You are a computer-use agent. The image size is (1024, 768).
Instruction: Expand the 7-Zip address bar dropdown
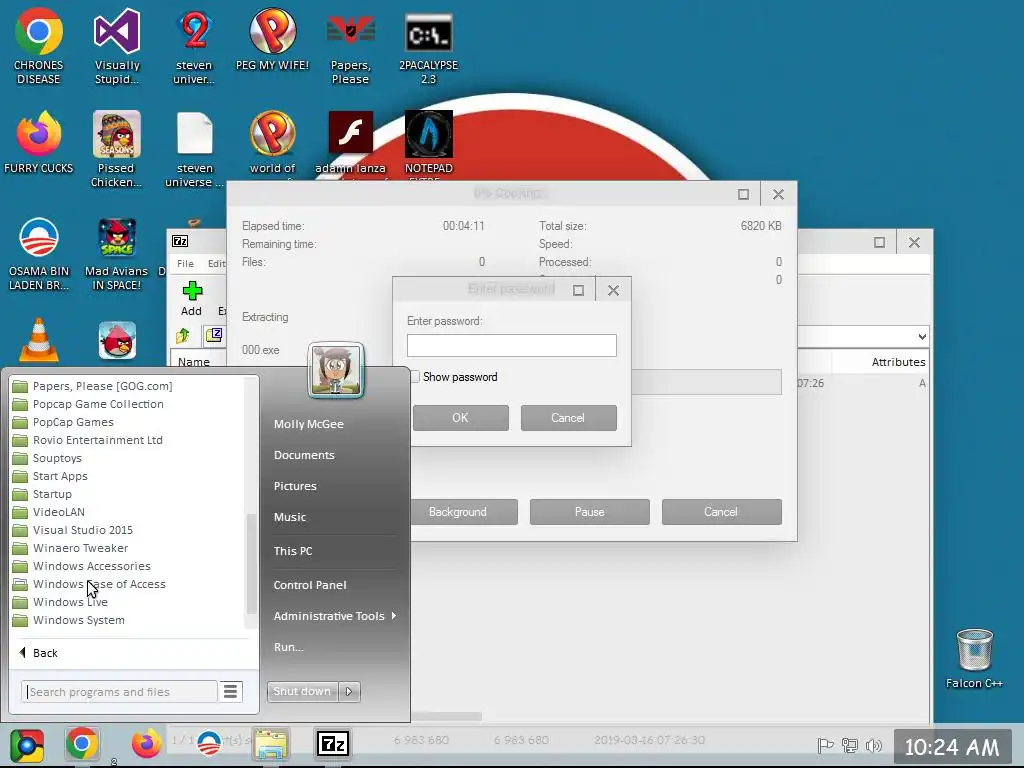pyautogui.click(x=921, y=337)
